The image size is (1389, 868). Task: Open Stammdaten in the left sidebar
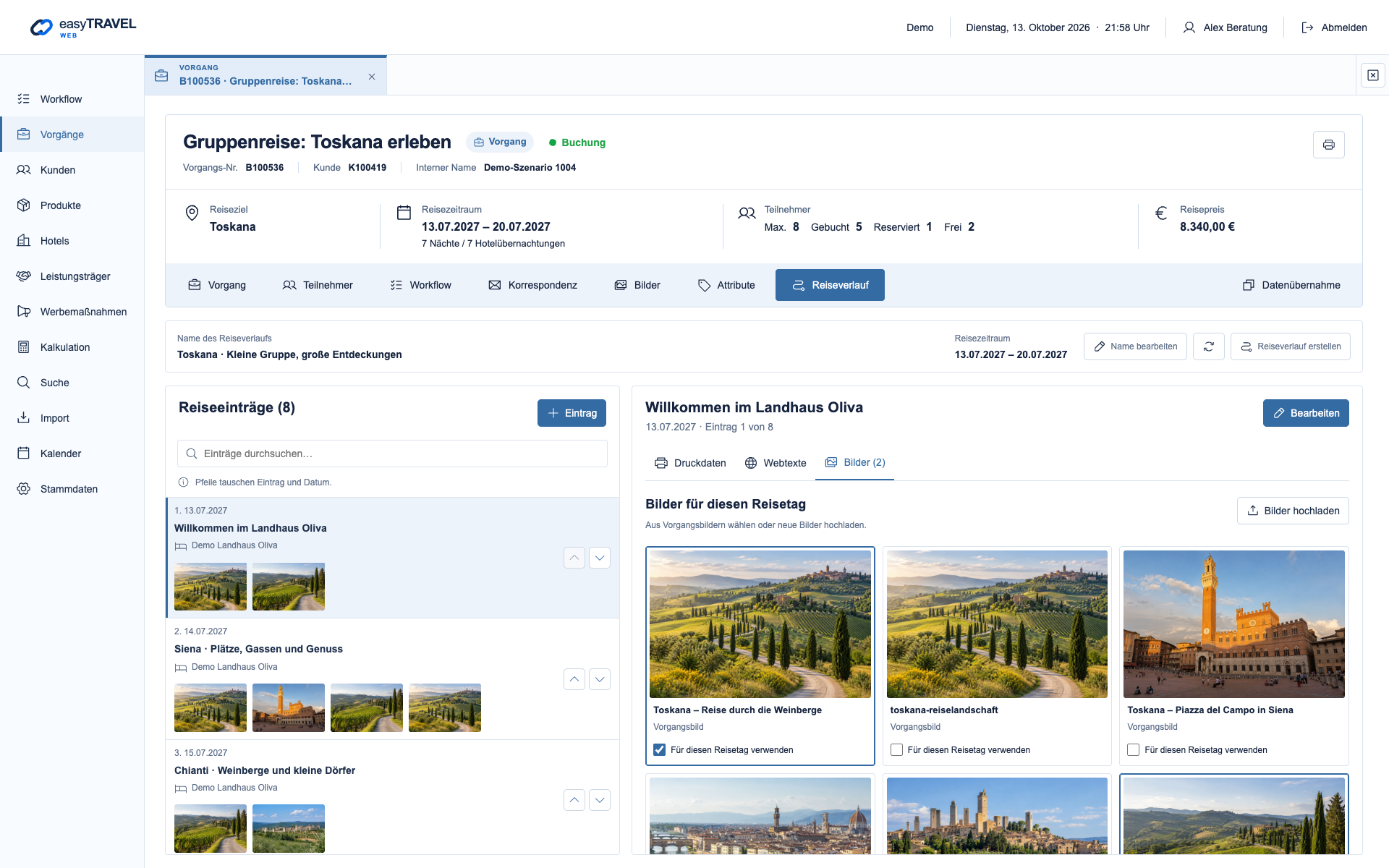coord(72,489)
